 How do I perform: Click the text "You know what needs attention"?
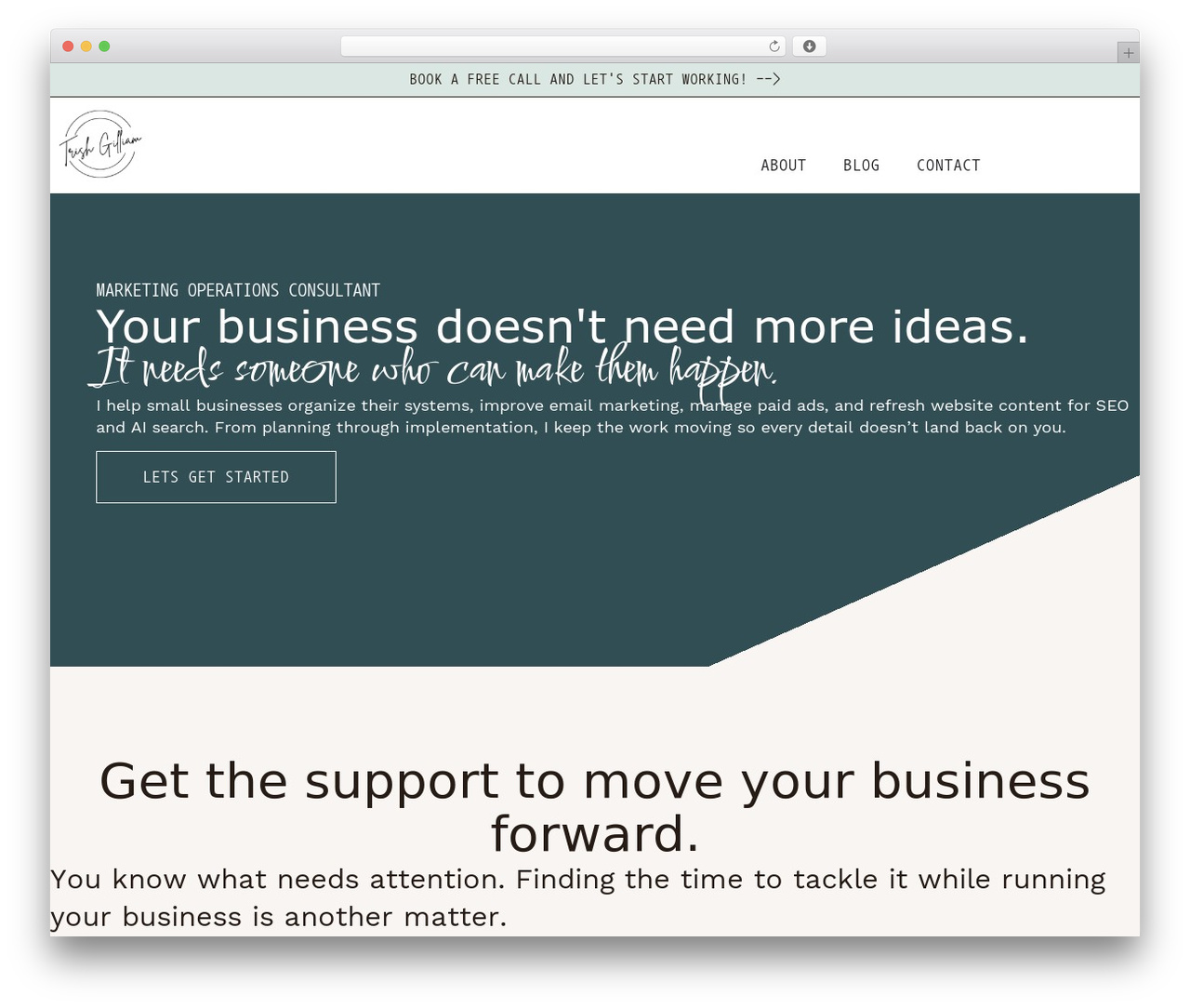point(278,880)
